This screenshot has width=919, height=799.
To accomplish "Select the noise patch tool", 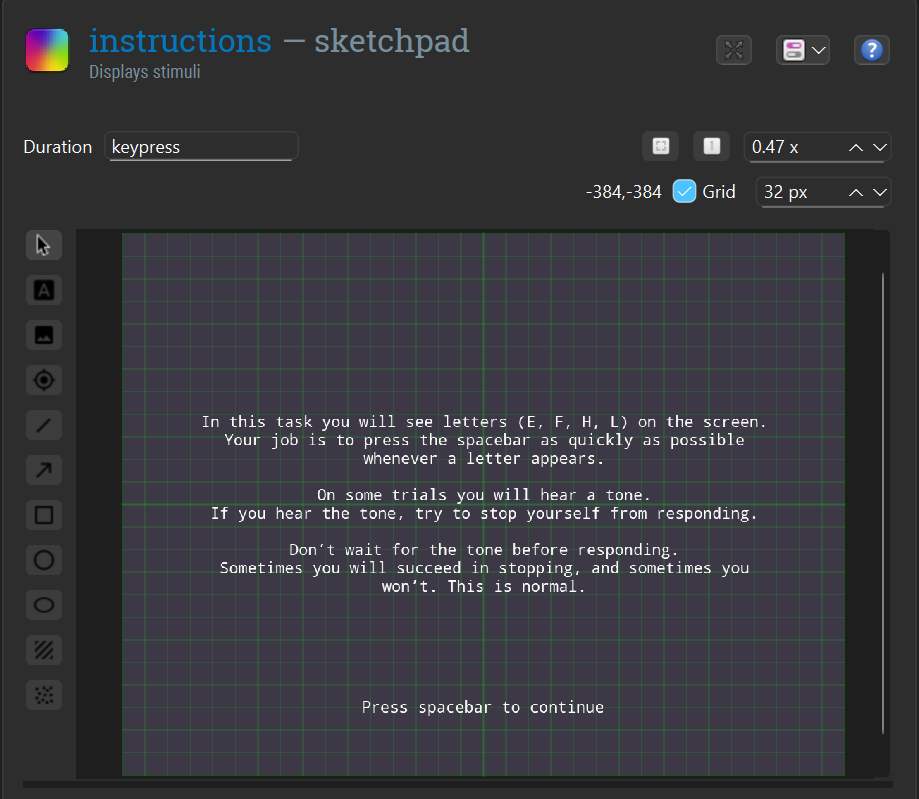I will click(x=44, y=695).
